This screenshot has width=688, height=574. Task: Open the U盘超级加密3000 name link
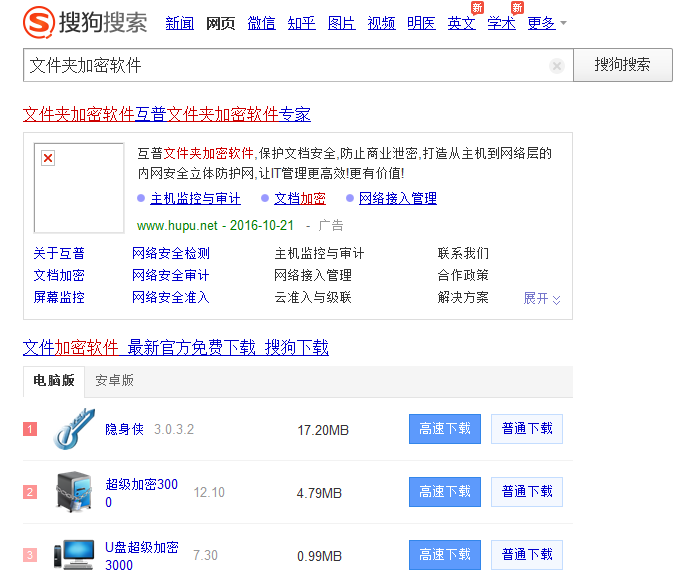point(142,556)
